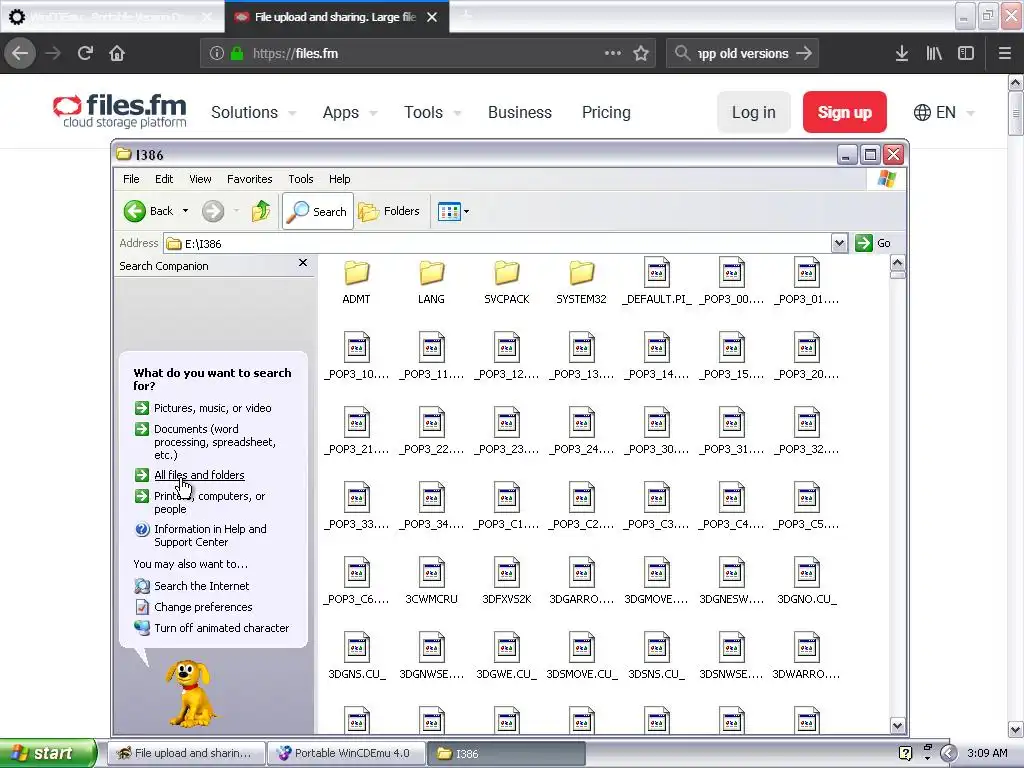Viewport: 1024px width, 768px height.
Task: Expand the Solutions dropdown on files.fm
Action: tap(253, 112)
